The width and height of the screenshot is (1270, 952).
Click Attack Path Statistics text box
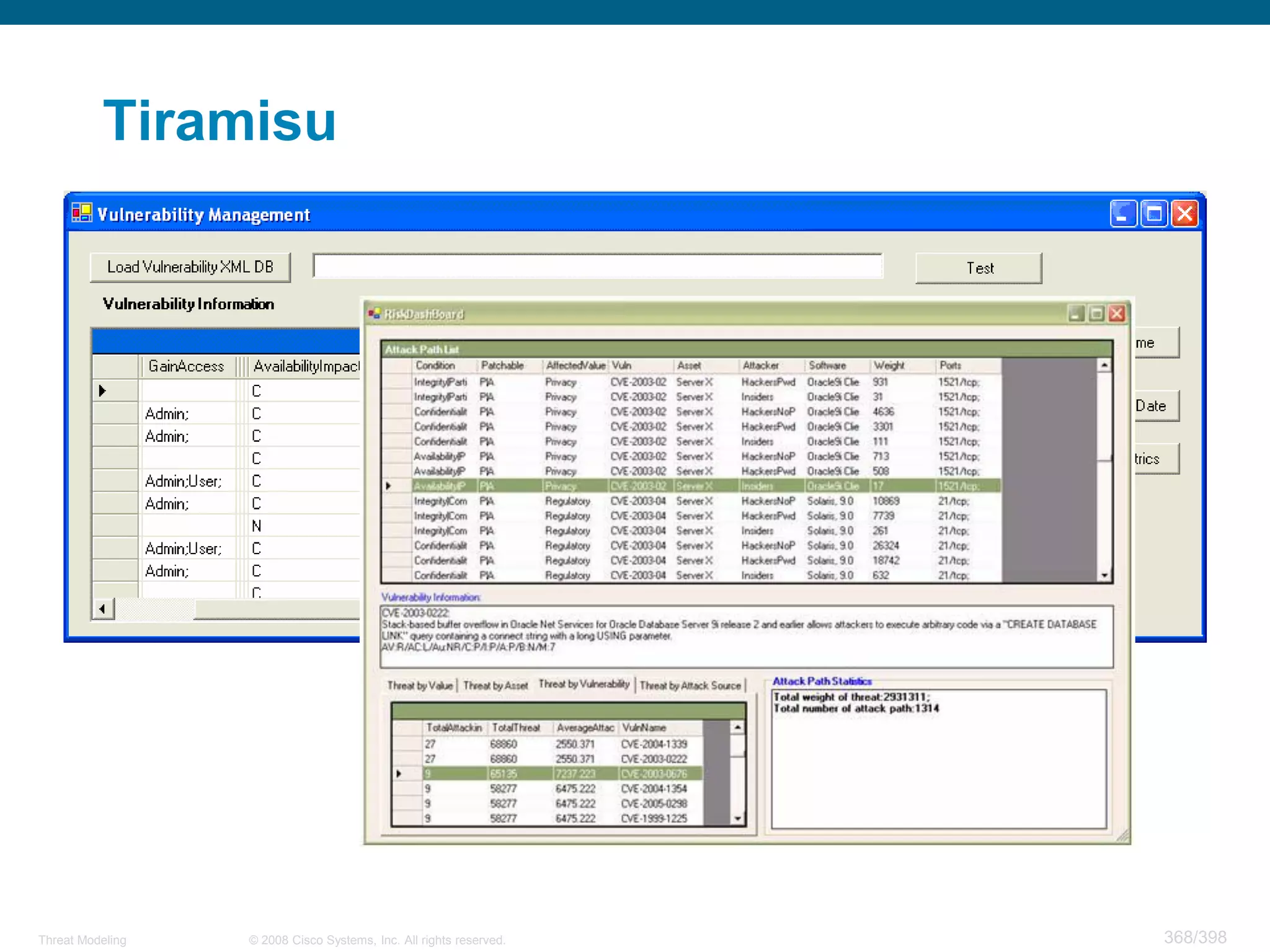939,759
